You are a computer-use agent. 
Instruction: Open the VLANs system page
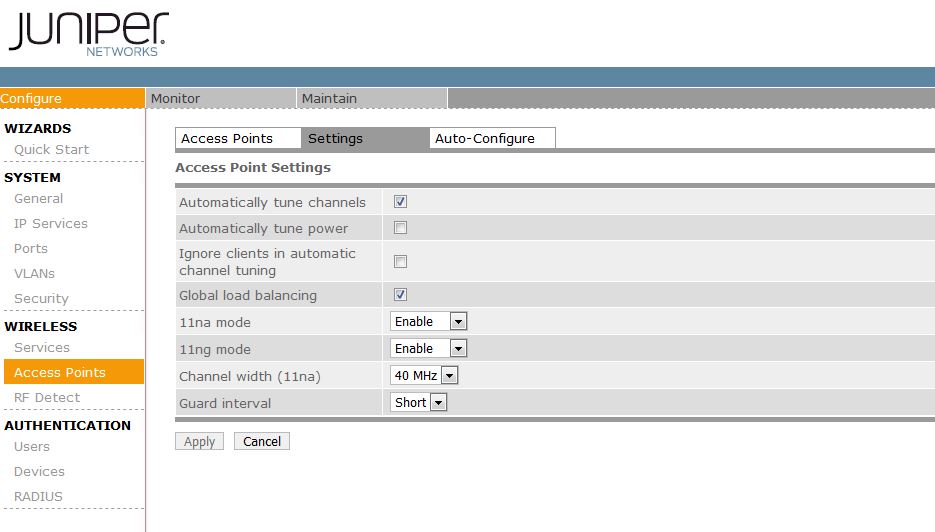click(35, 274)
